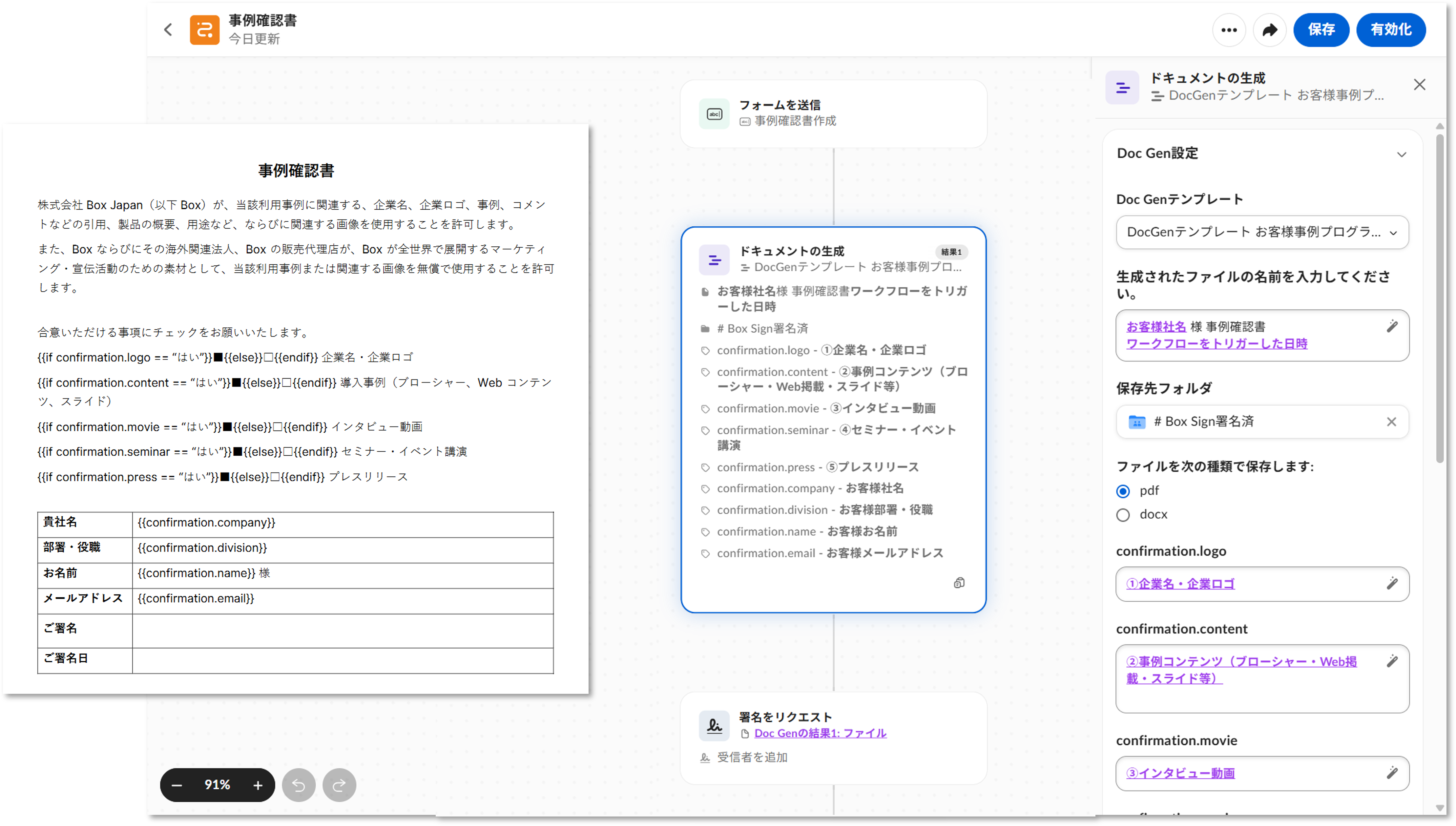The image size is (1456, 826).
Task: Click the ①企業名・企業ロゴ variable link
Action: (1180, 584)
